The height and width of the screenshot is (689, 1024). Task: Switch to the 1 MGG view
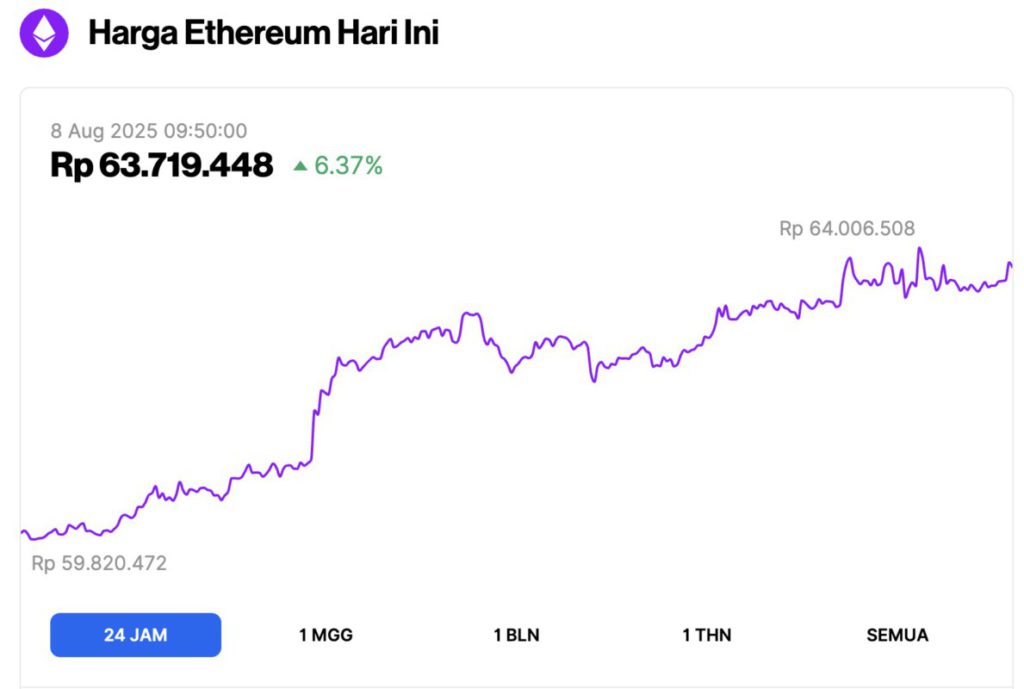(326, 634)
